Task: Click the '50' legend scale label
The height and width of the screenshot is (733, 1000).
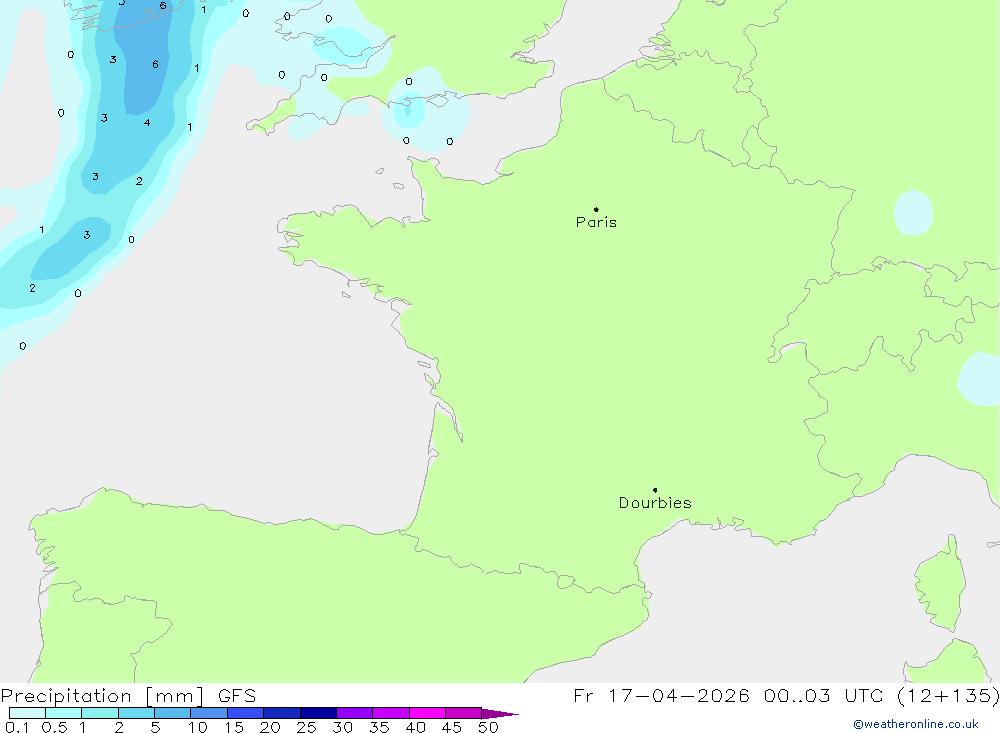Action: click(x=488, y=727)
